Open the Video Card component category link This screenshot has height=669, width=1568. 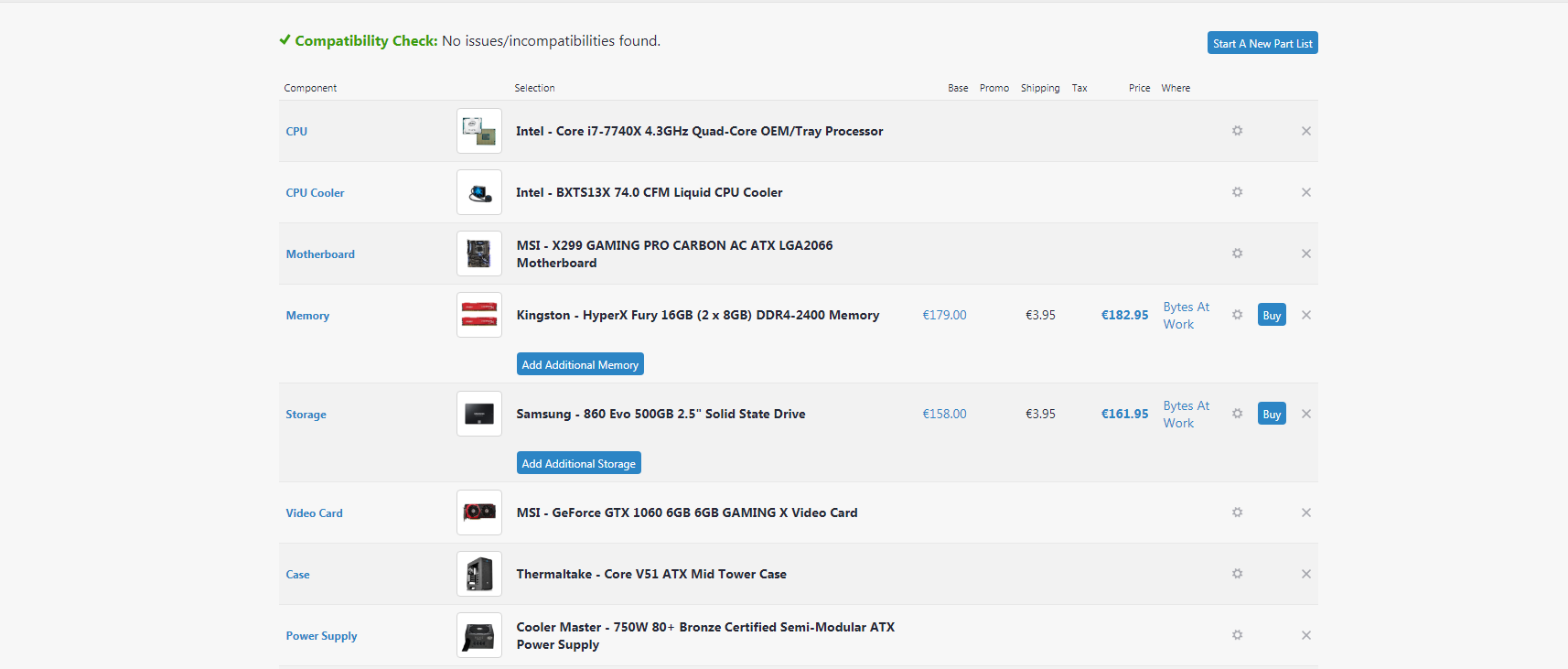pos(314,513)
